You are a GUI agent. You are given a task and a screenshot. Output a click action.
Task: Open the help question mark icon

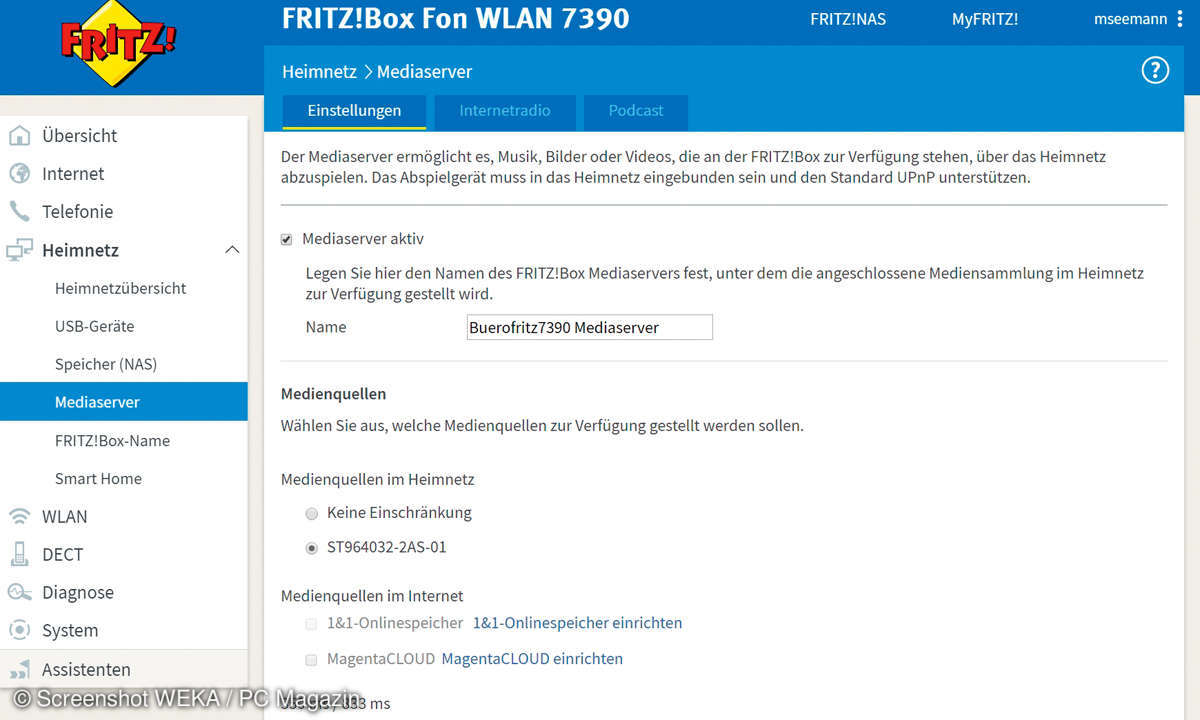(1155, 70)
